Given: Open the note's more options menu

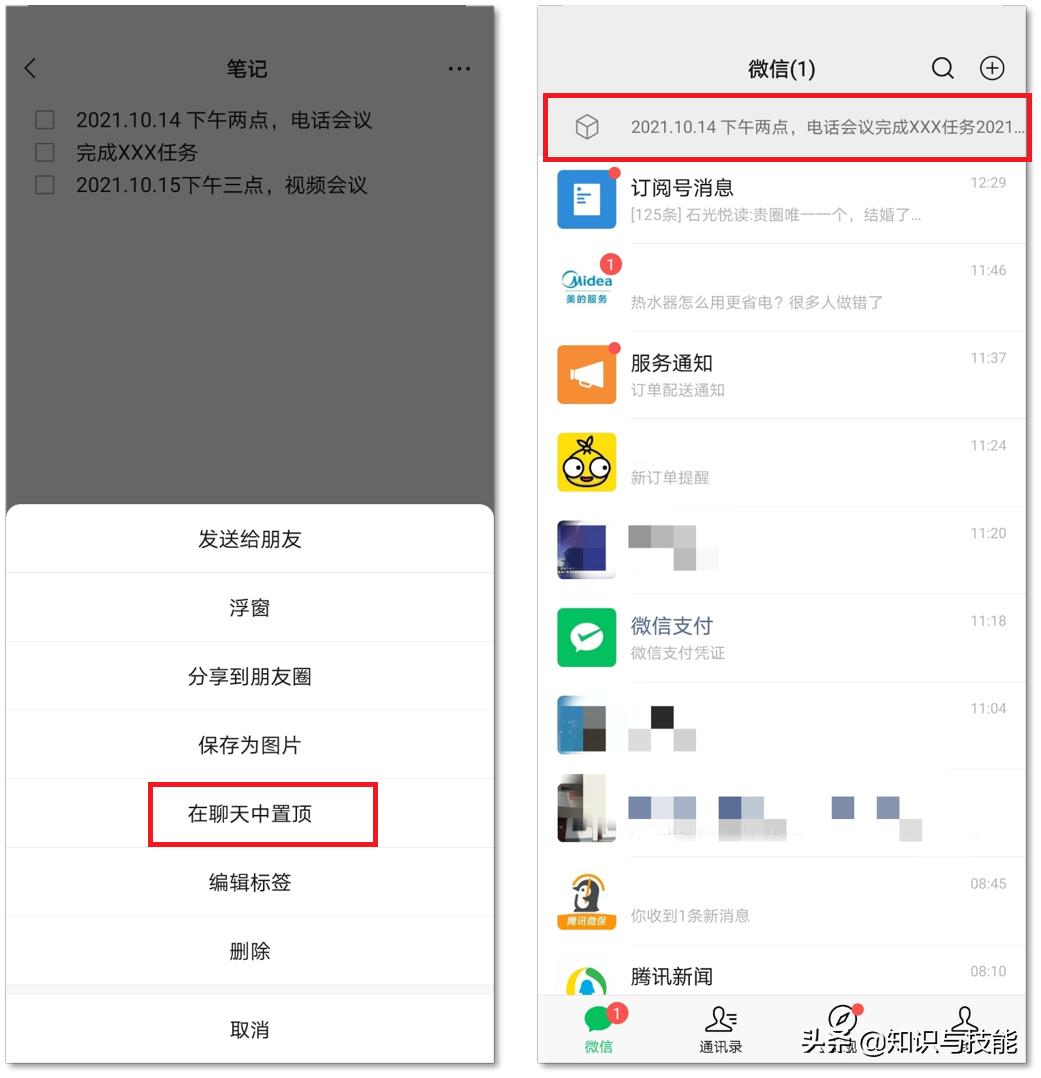Looking at the screenshot, I should (x=459, y=68).
